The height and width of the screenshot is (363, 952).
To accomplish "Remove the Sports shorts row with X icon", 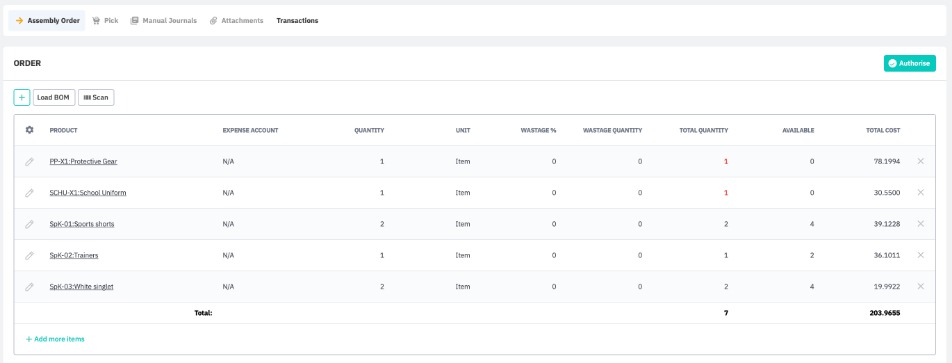I will click(920, 223).
